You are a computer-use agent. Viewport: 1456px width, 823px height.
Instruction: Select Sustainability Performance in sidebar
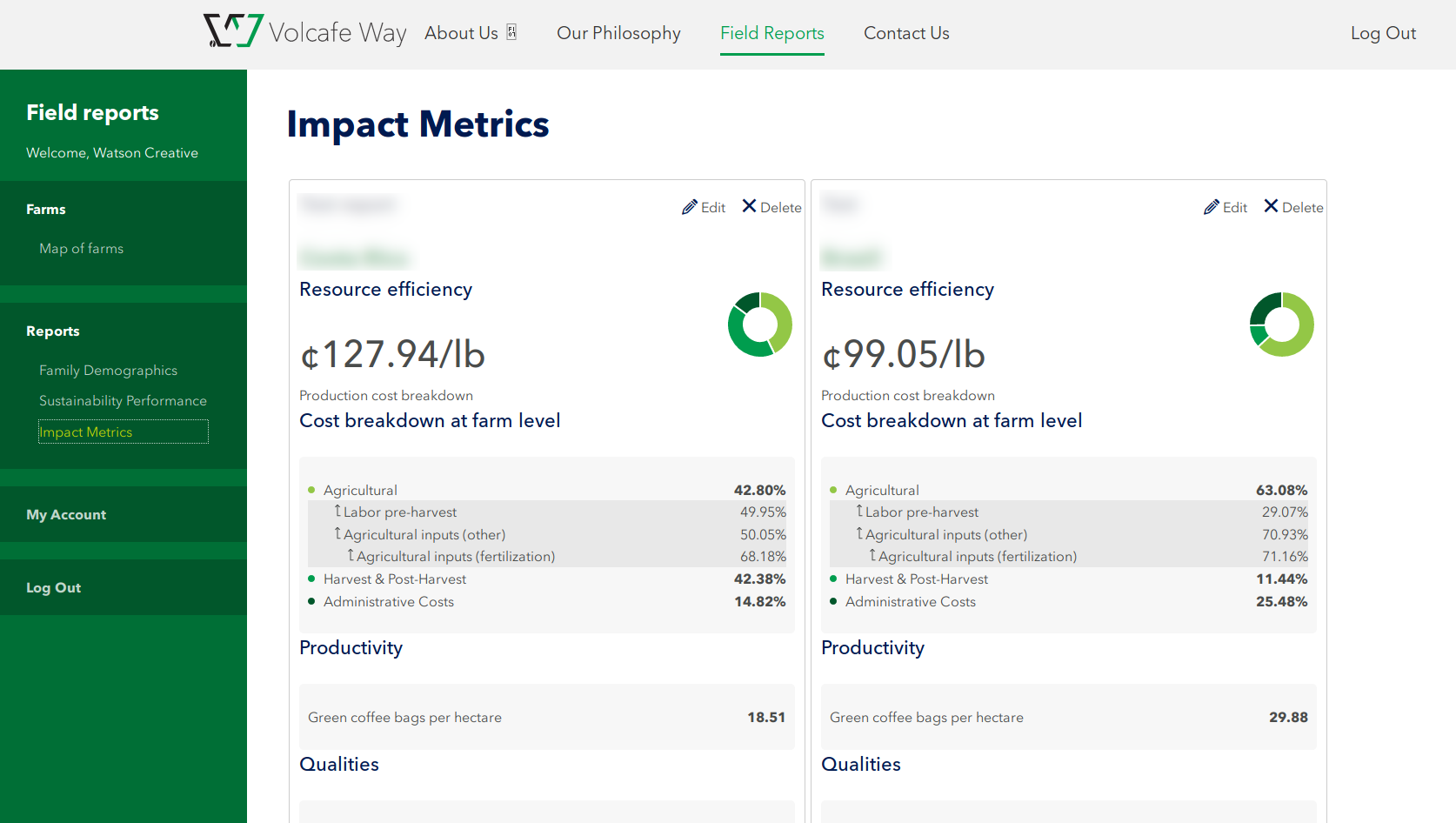click(x=123, y=401)
